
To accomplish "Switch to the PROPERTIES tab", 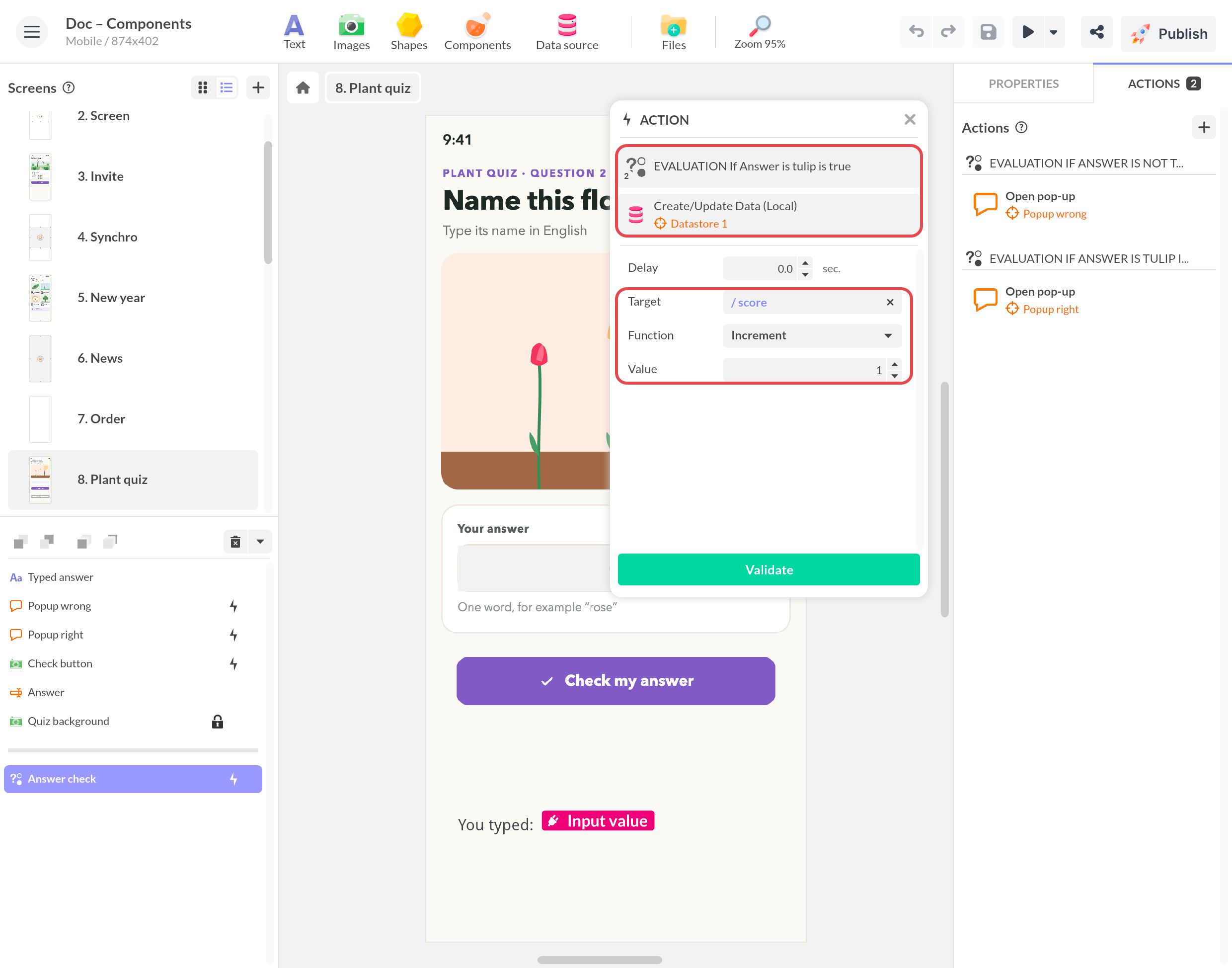I will pyautogui.click(x=1023, y=83).
